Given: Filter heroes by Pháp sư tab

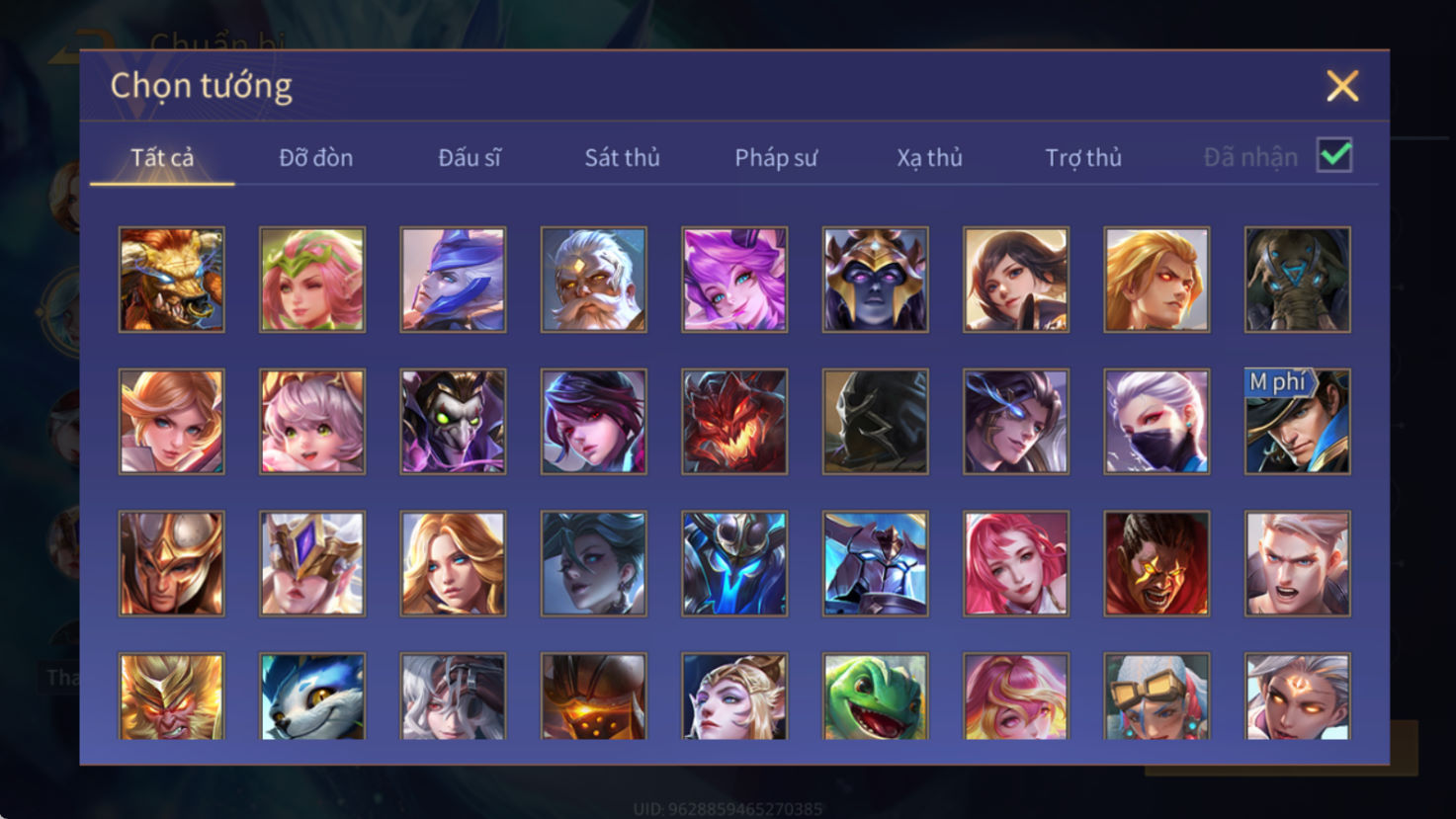Looking at the screenshot, I should (776, 157).
